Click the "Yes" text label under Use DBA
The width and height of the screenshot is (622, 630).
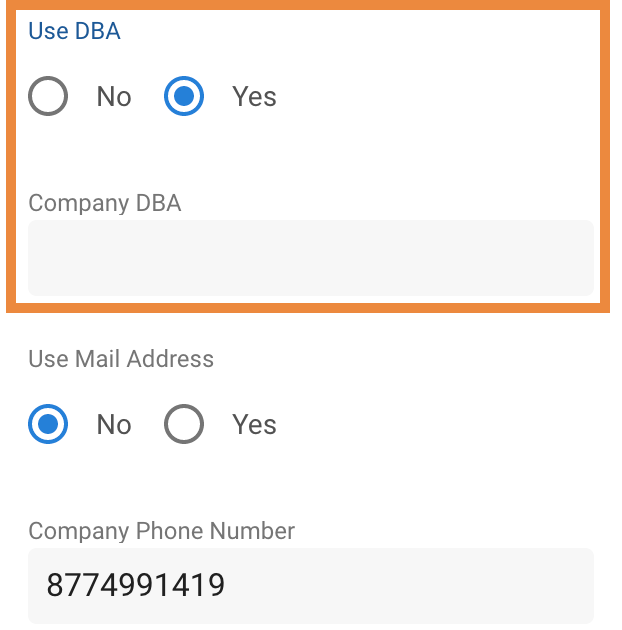[x=254, y=97]
